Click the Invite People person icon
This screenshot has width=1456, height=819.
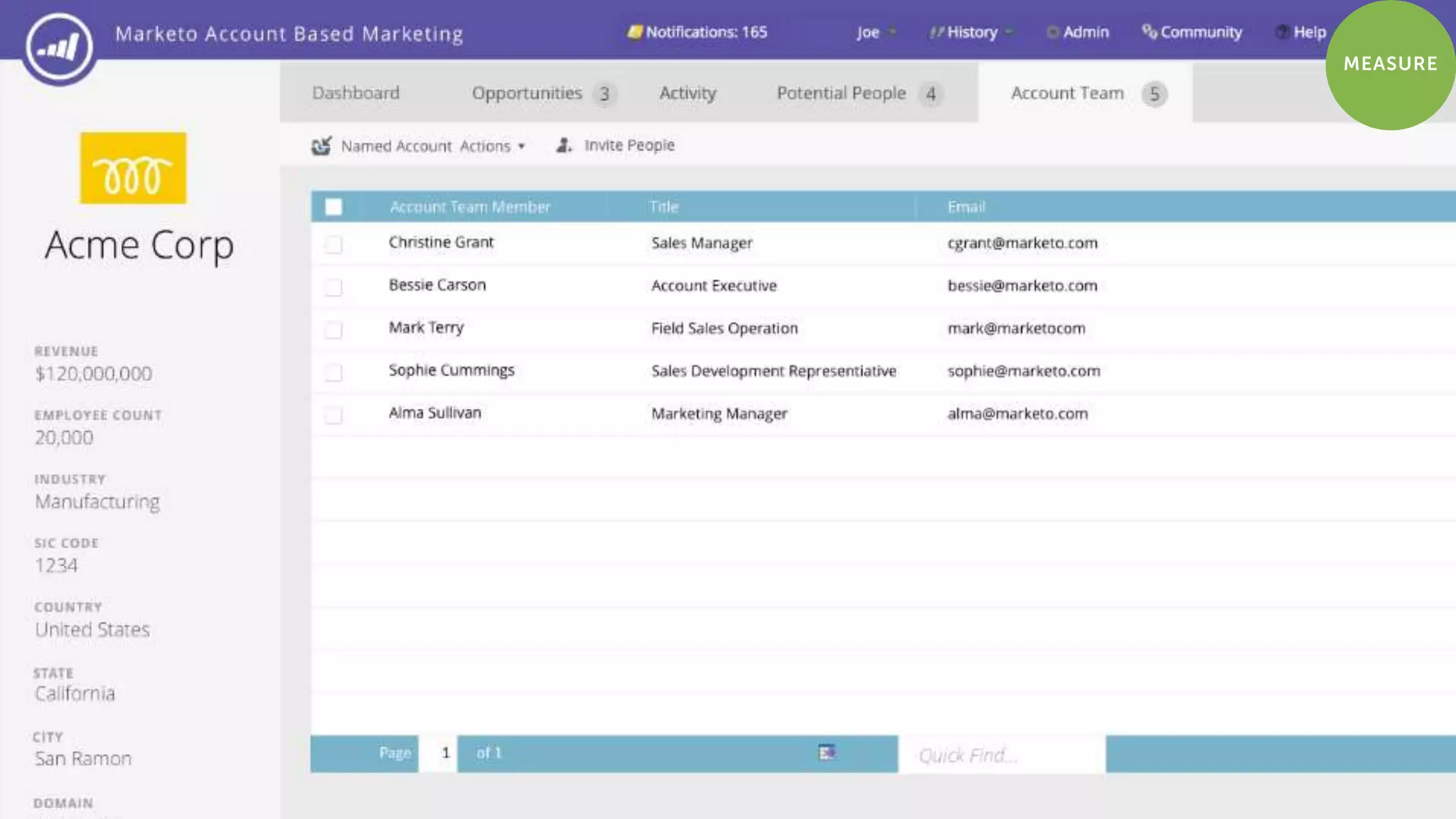tap(564, 145)
